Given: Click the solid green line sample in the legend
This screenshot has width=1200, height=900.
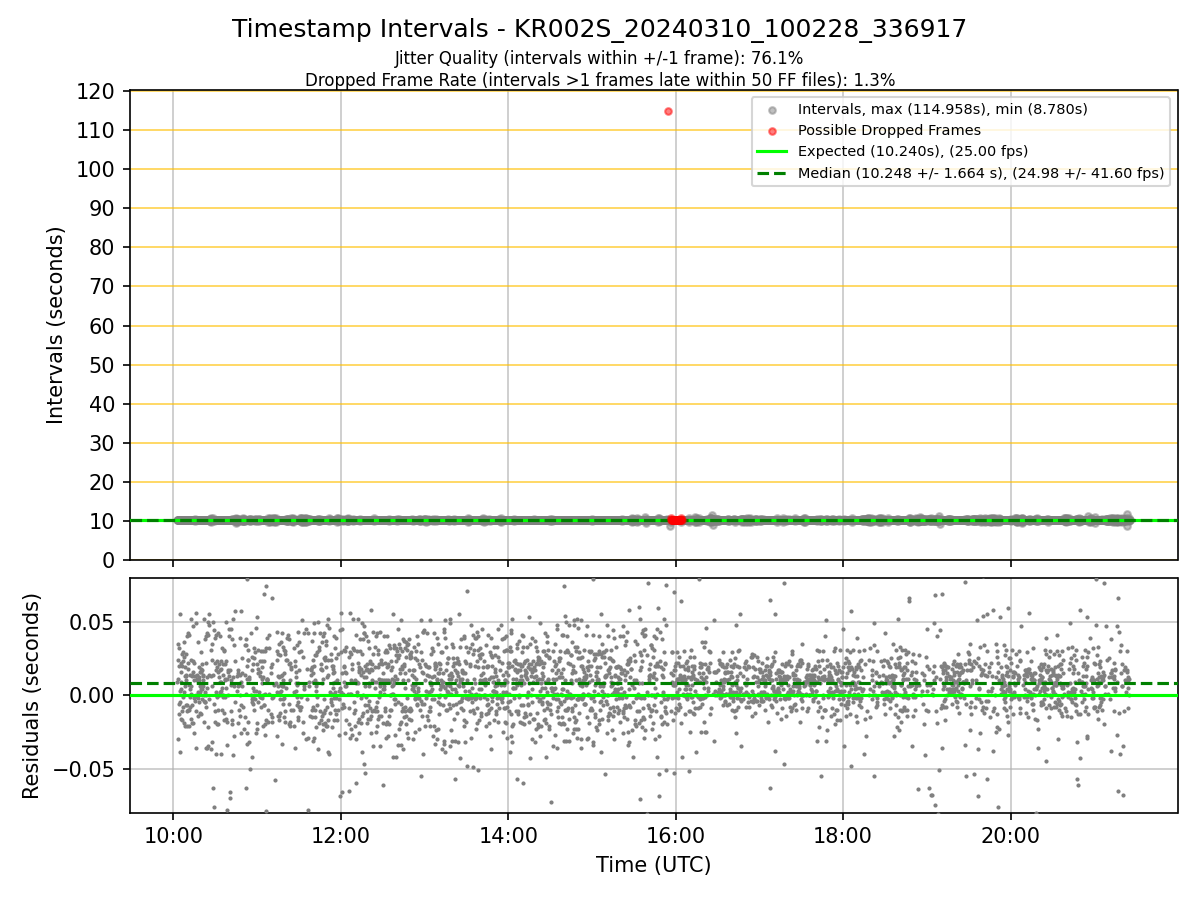Looking at the screenshot, I should point(772,152).
